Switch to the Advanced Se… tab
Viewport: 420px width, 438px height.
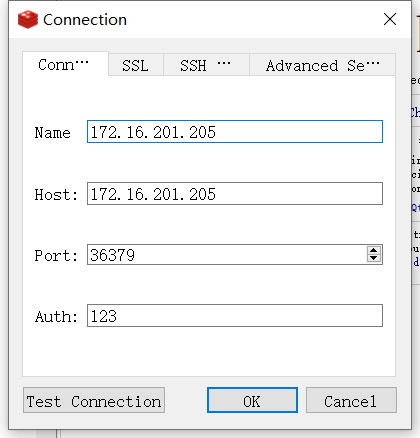pyautogui.click(x=322, y=65)
